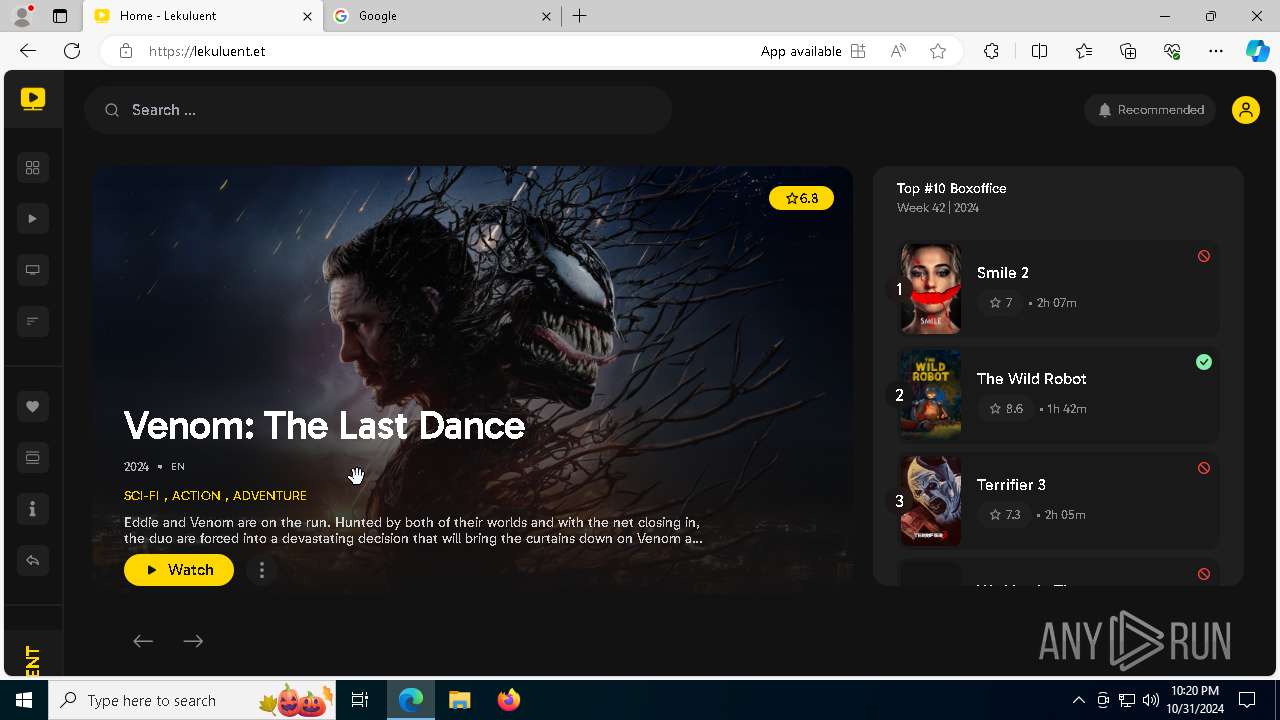
Task: Switch to the Google browser tab
Action: click(442, 16)
